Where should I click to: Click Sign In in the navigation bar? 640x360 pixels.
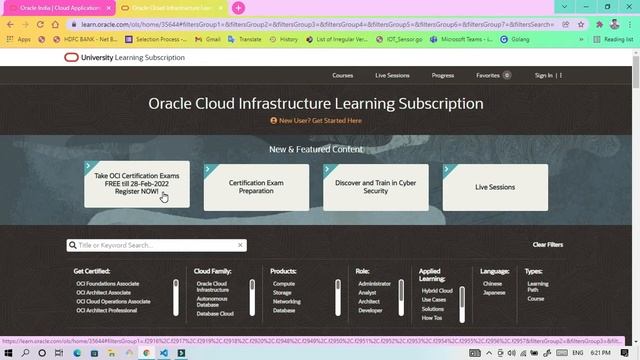pos(544,76)
